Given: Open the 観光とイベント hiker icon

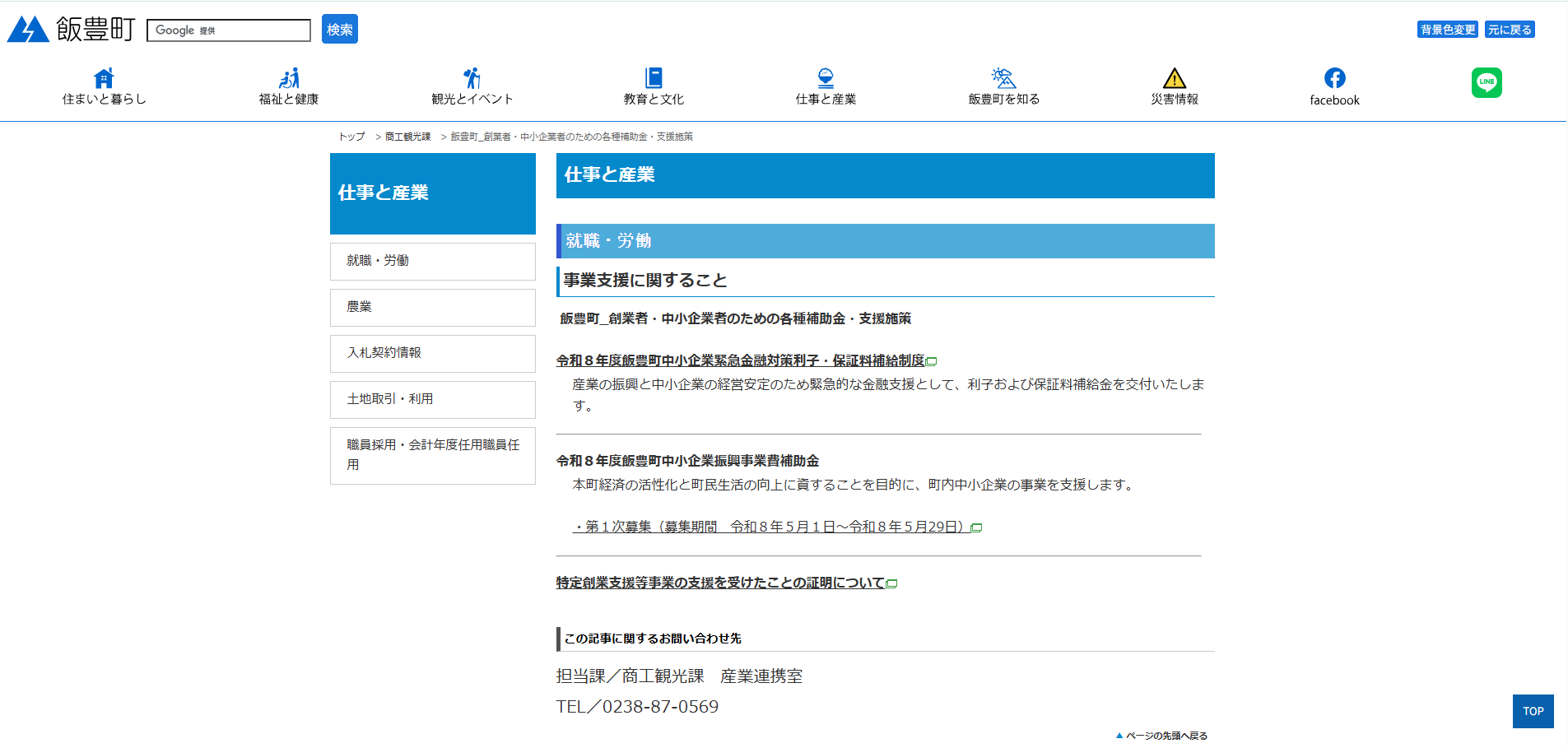Looking at the screenshot, I should pos(472,78).
